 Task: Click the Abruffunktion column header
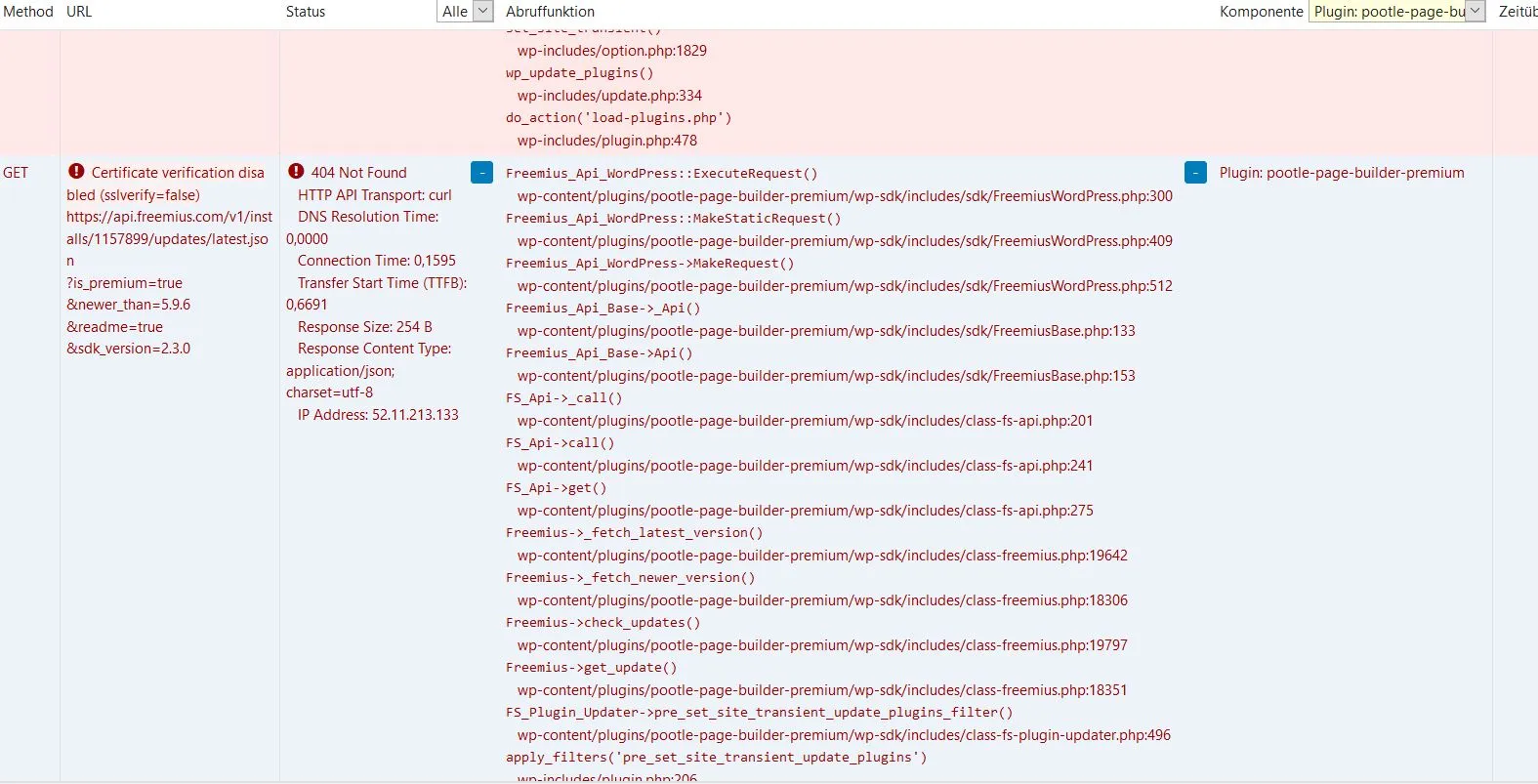(550, 12)
